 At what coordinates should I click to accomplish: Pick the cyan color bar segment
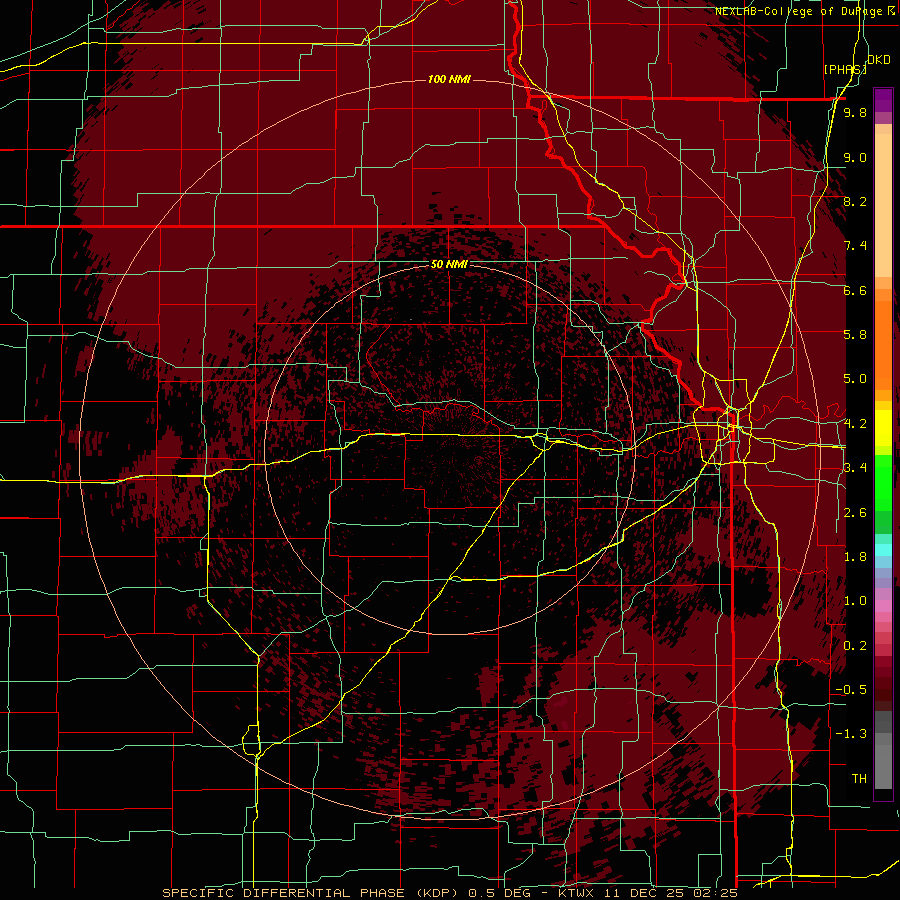883,549
